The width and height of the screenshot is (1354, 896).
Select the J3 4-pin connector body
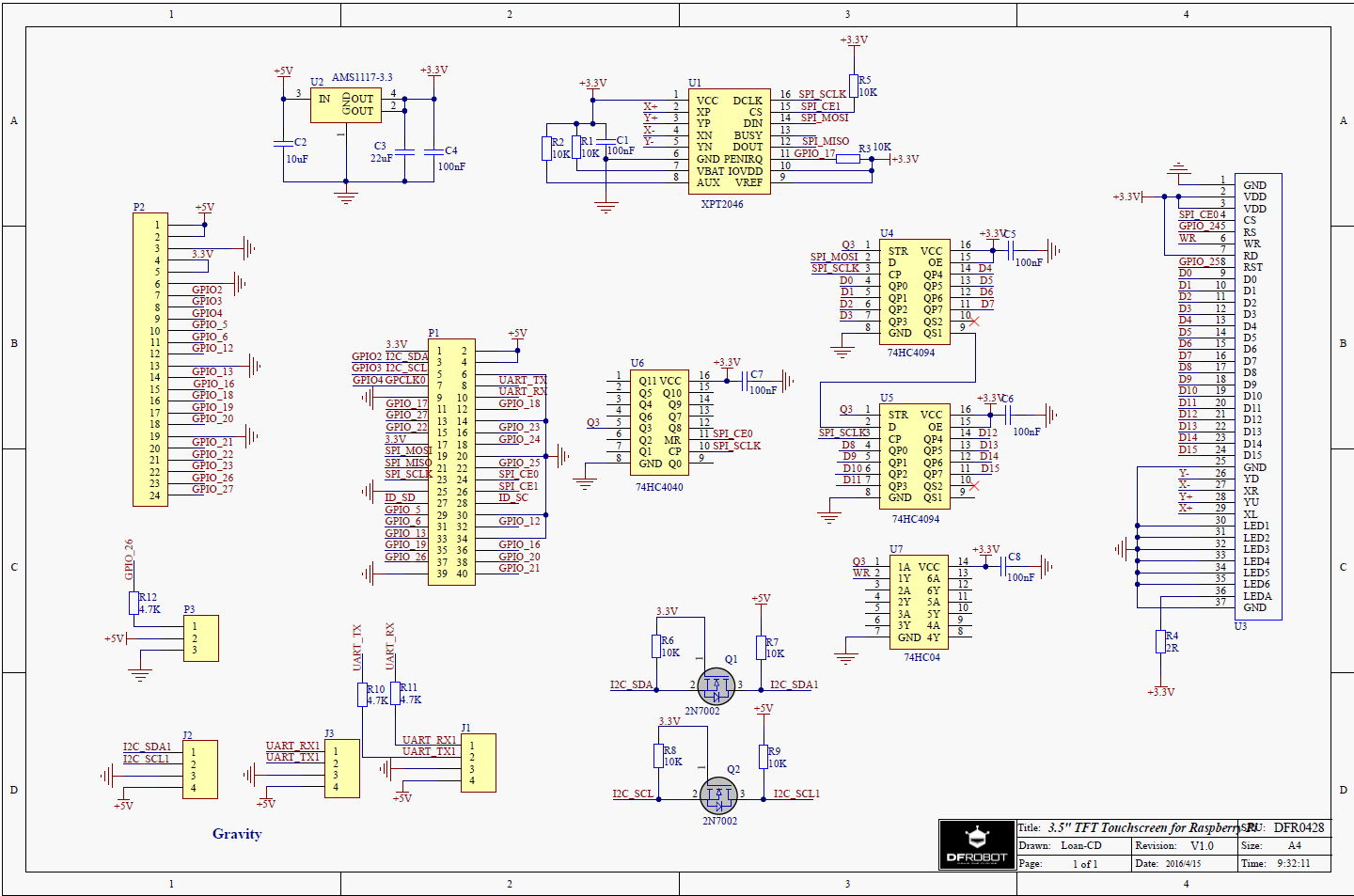click(x=341, y=768)
